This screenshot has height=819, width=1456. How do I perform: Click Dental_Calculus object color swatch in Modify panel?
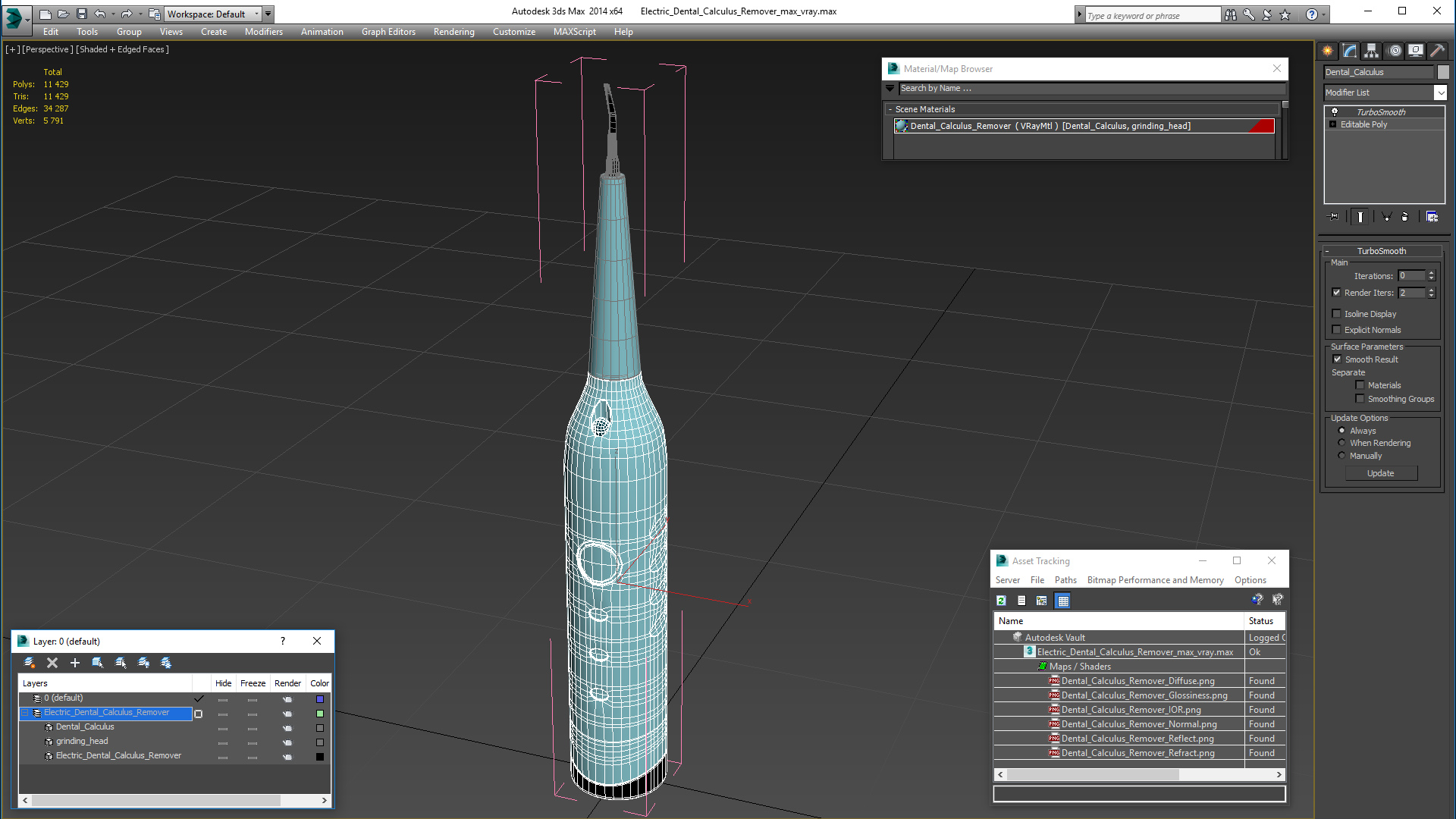[x=1443, y=72]
